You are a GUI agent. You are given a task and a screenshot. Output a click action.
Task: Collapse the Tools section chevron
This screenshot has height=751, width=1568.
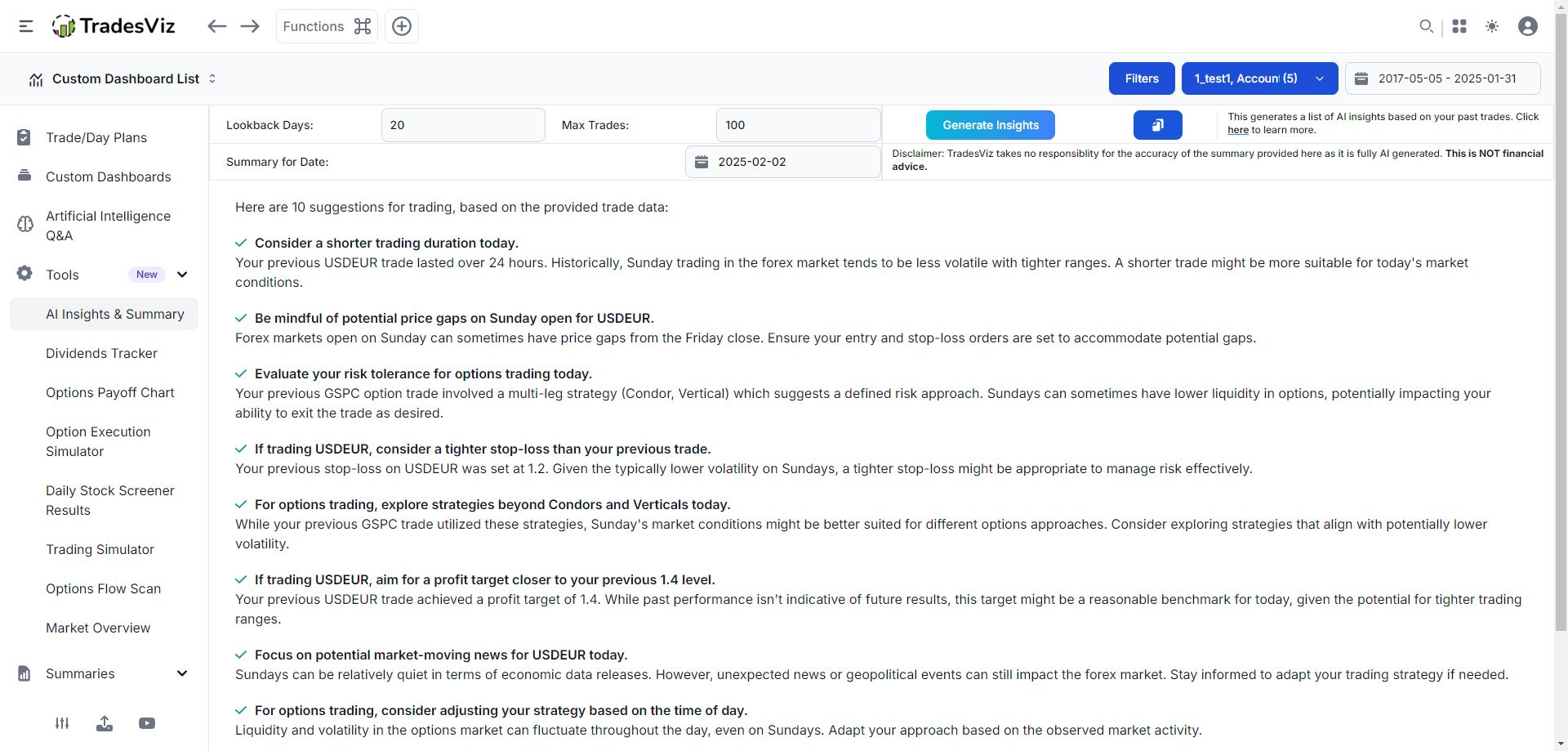pyautogui.click(x=182, y=275)
